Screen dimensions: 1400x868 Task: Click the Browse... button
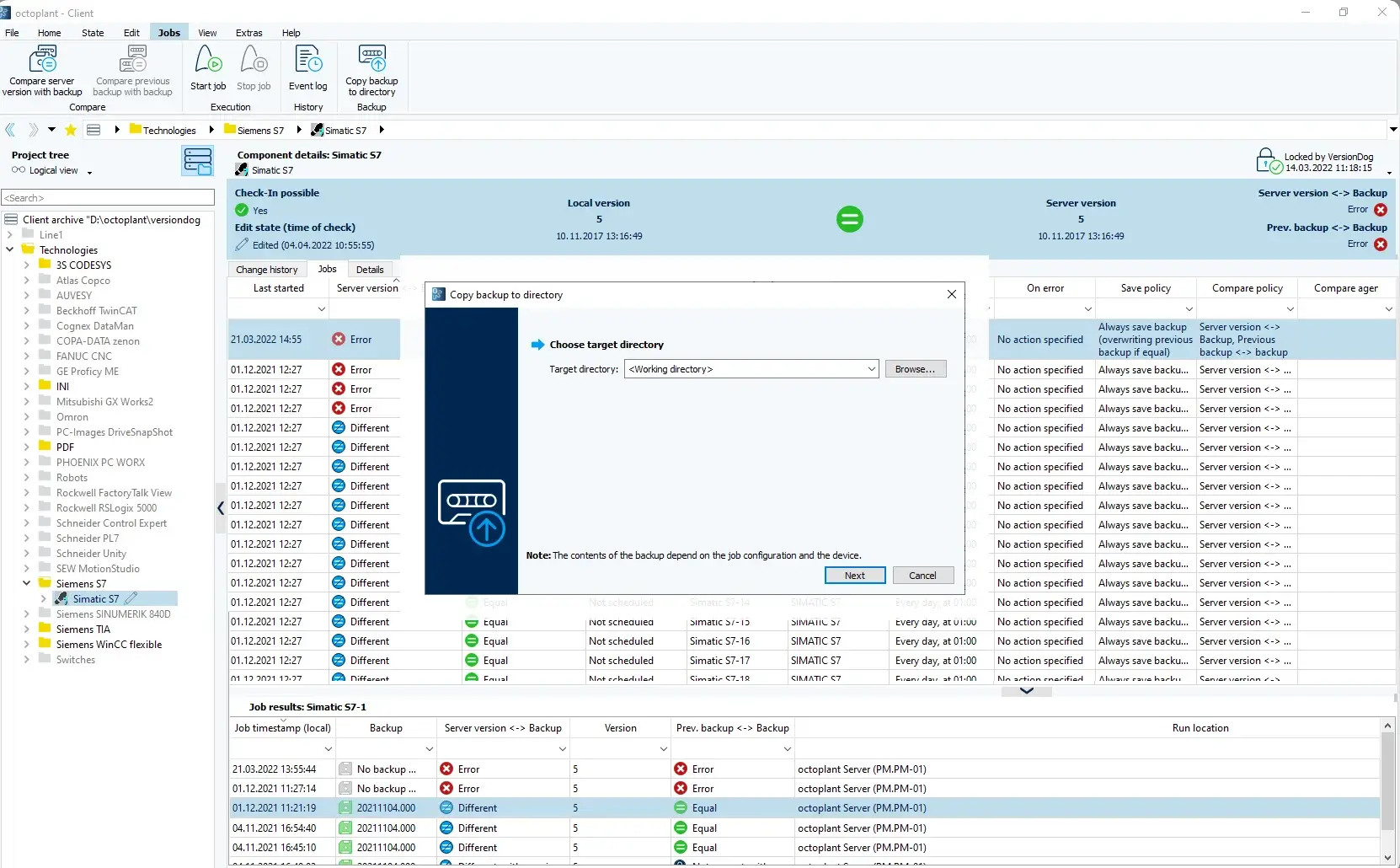pyautogui.click(x=915, y=369)
